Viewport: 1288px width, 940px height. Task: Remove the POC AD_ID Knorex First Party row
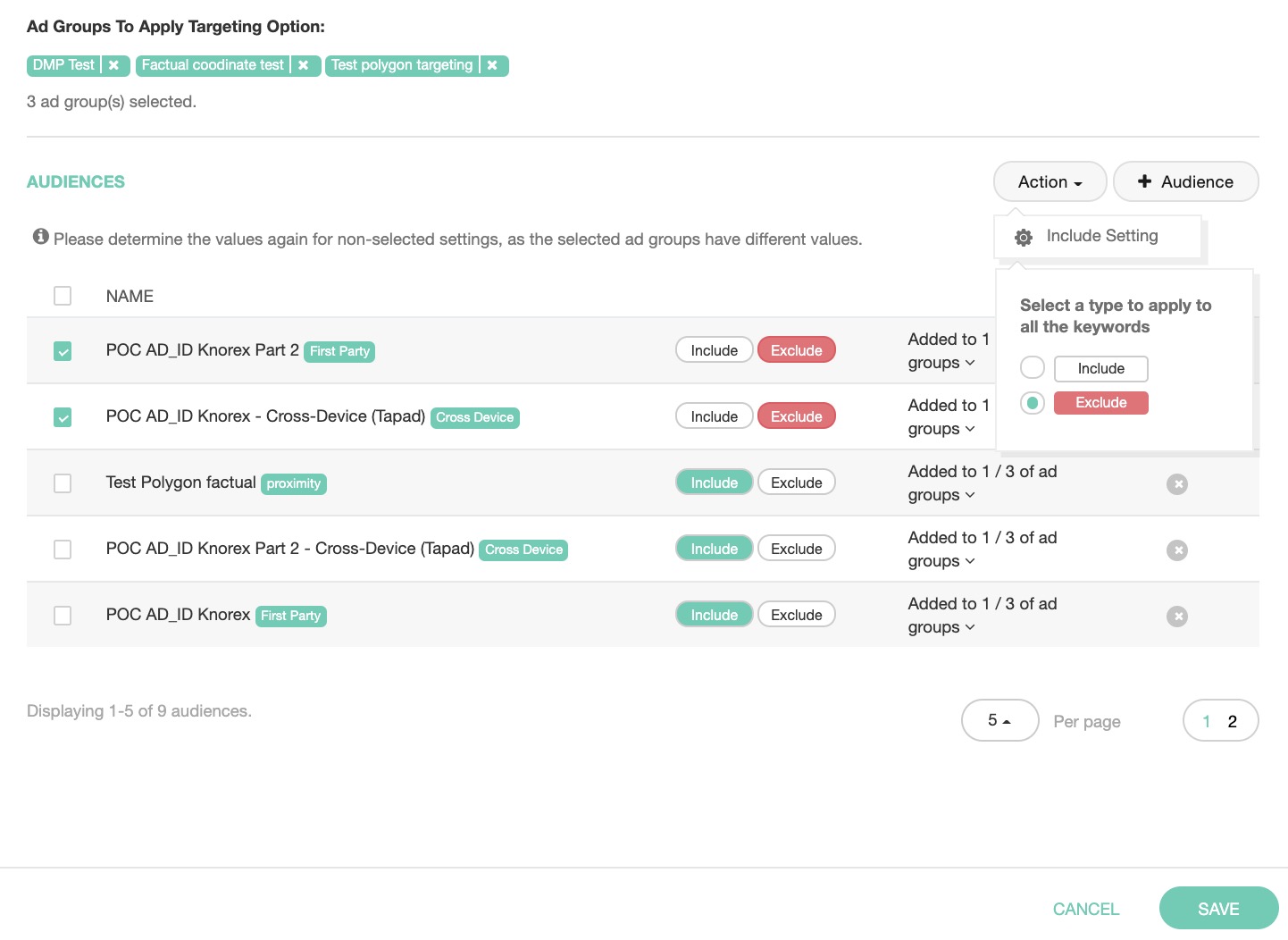pyautogui.click(x=1177, y=617)
